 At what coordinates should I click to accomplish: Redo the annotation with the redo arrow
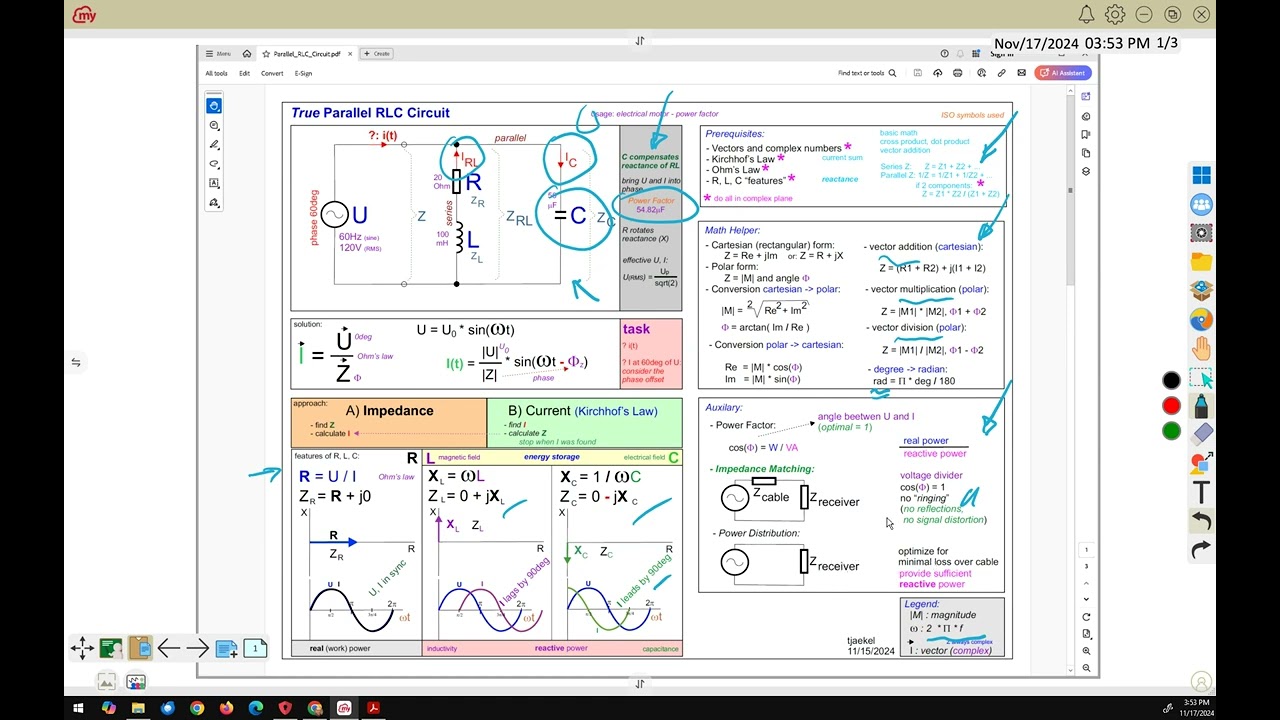(x=1201, y=550)
